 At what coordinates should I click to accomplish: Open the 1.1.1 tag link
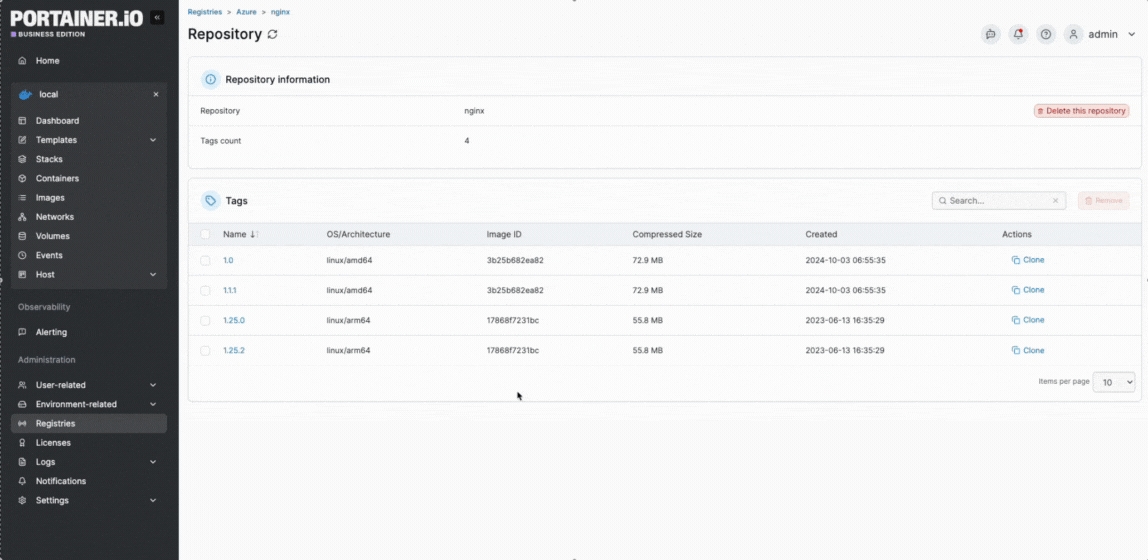(229, 290)
